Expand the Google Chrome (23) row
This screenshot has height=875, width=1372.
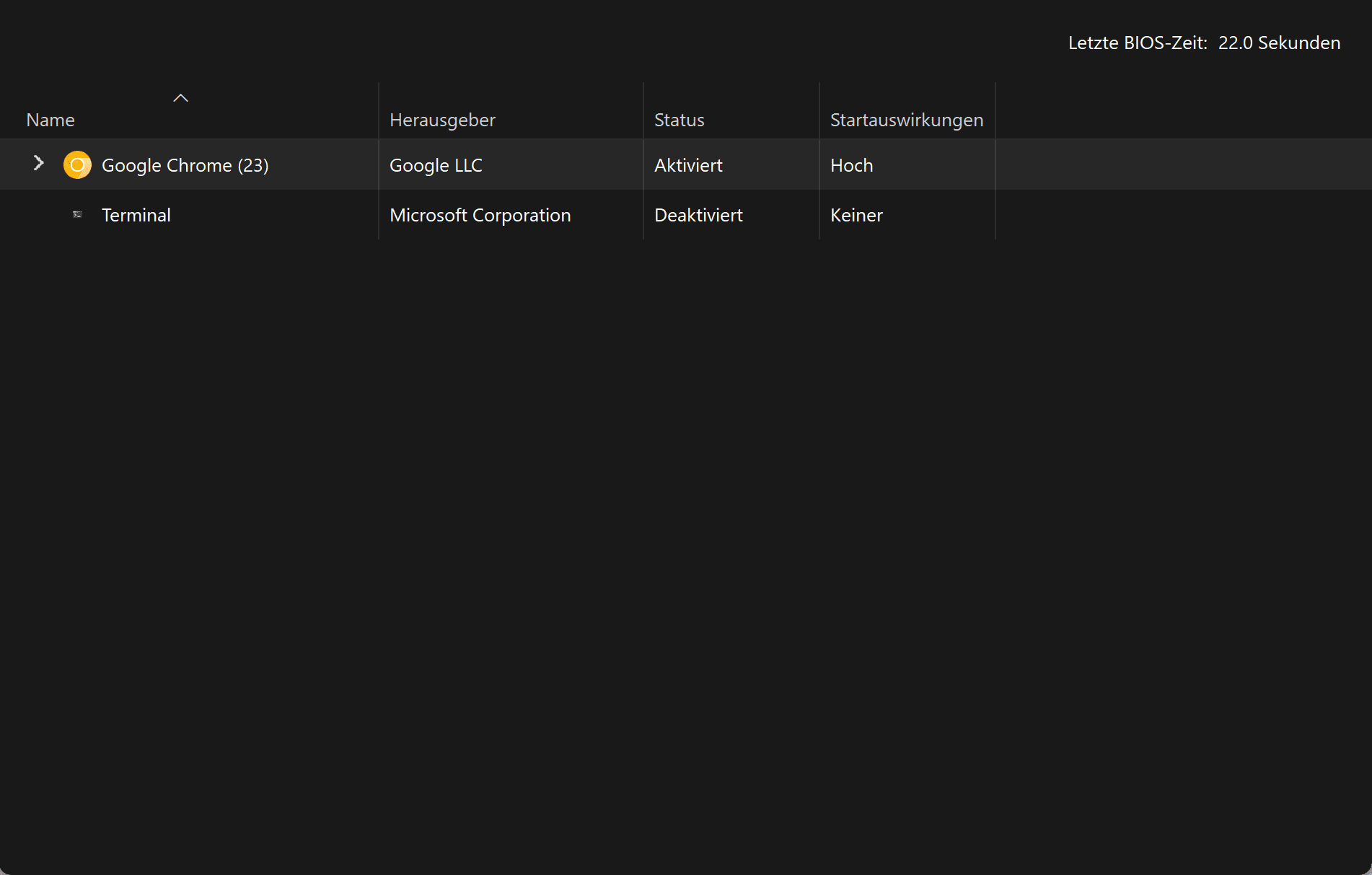coord(39,164)
